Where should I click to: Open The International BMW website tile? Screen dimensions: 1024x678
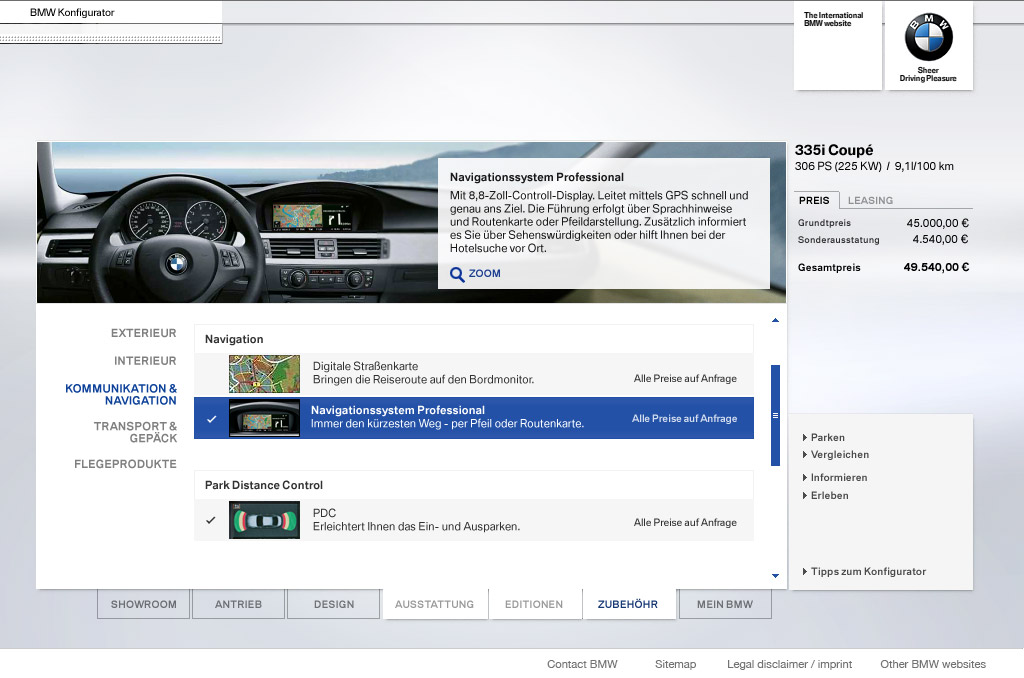coord(837,46)
